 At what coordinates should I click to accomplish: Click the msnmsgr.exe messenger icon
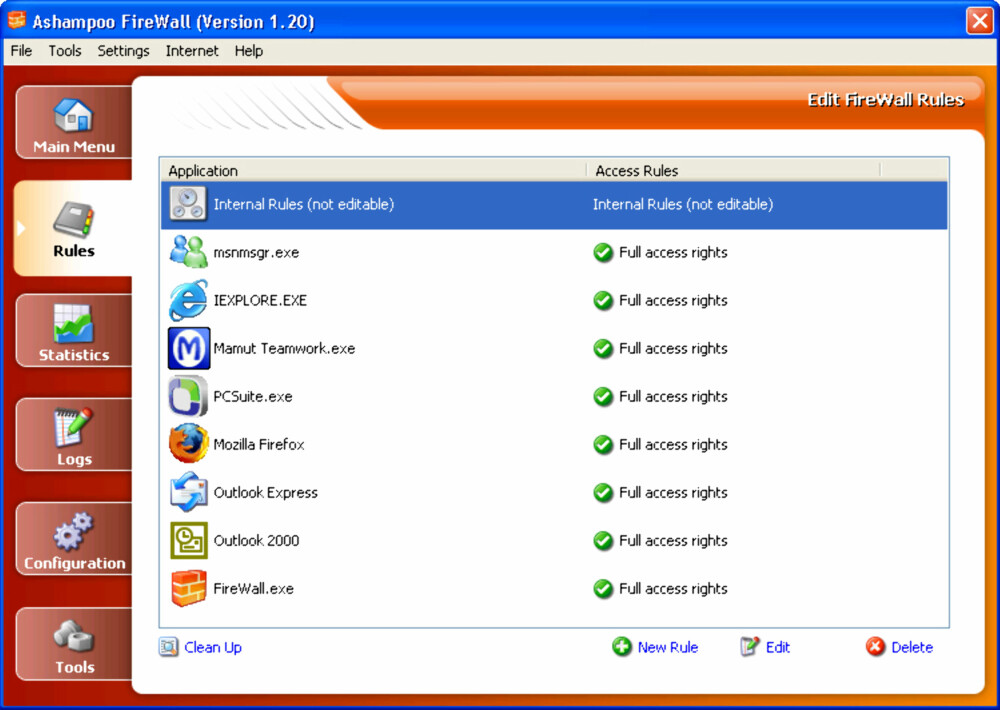[188, 252]
